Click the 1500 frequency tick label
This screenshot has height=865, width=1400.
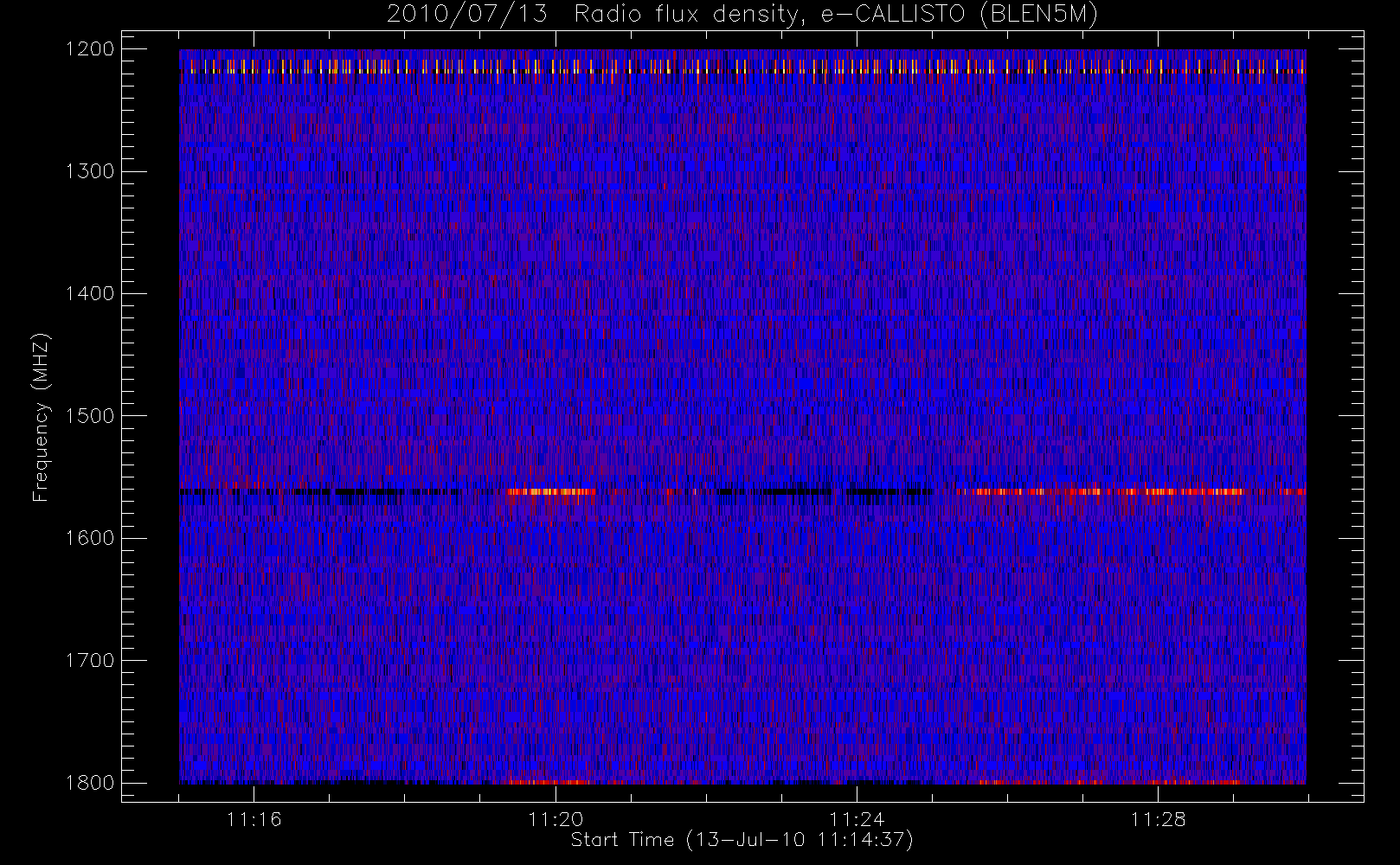coord(91,416)
